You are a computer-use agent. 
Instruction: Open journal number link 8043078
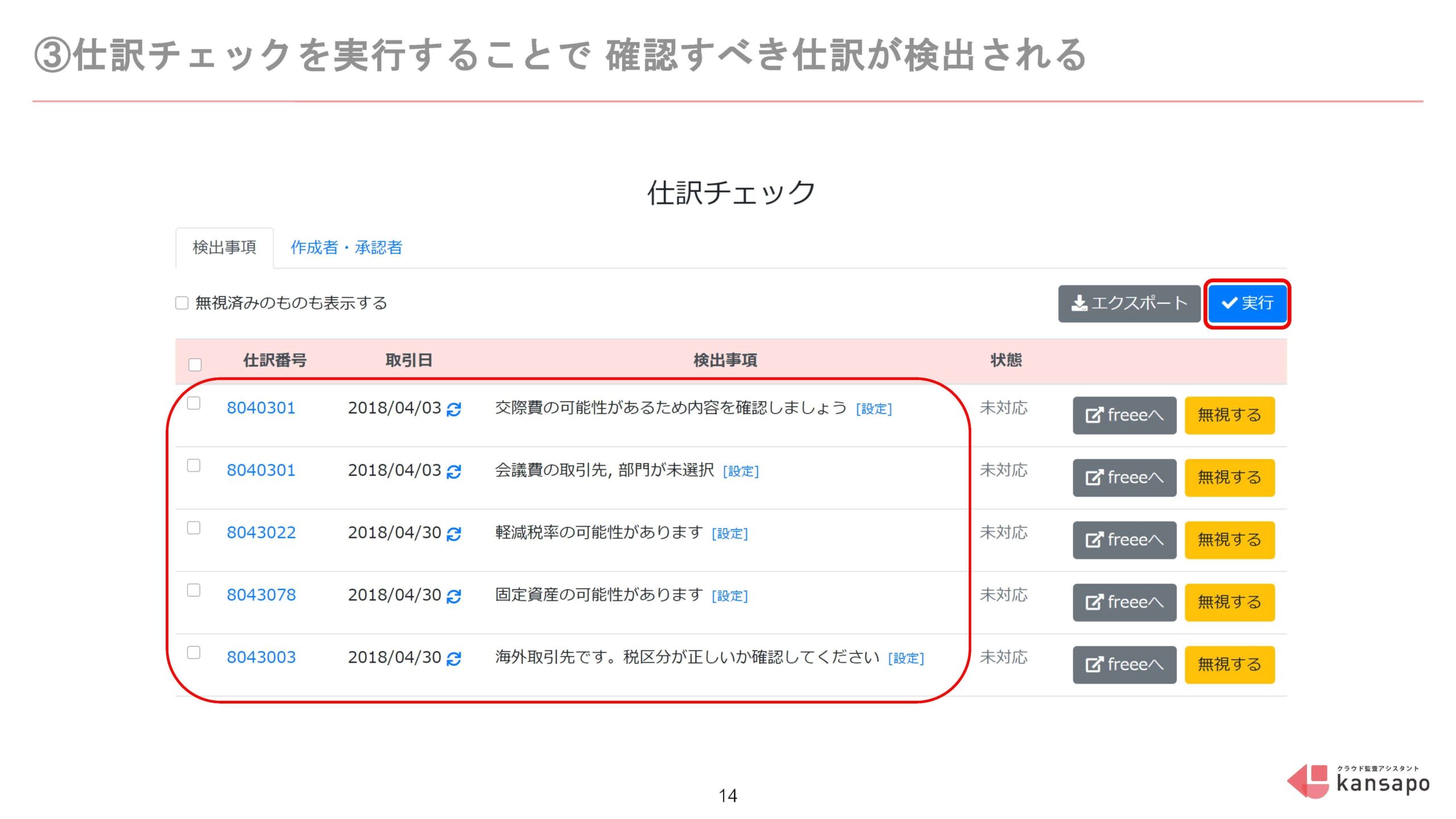(x=261, y=595)
